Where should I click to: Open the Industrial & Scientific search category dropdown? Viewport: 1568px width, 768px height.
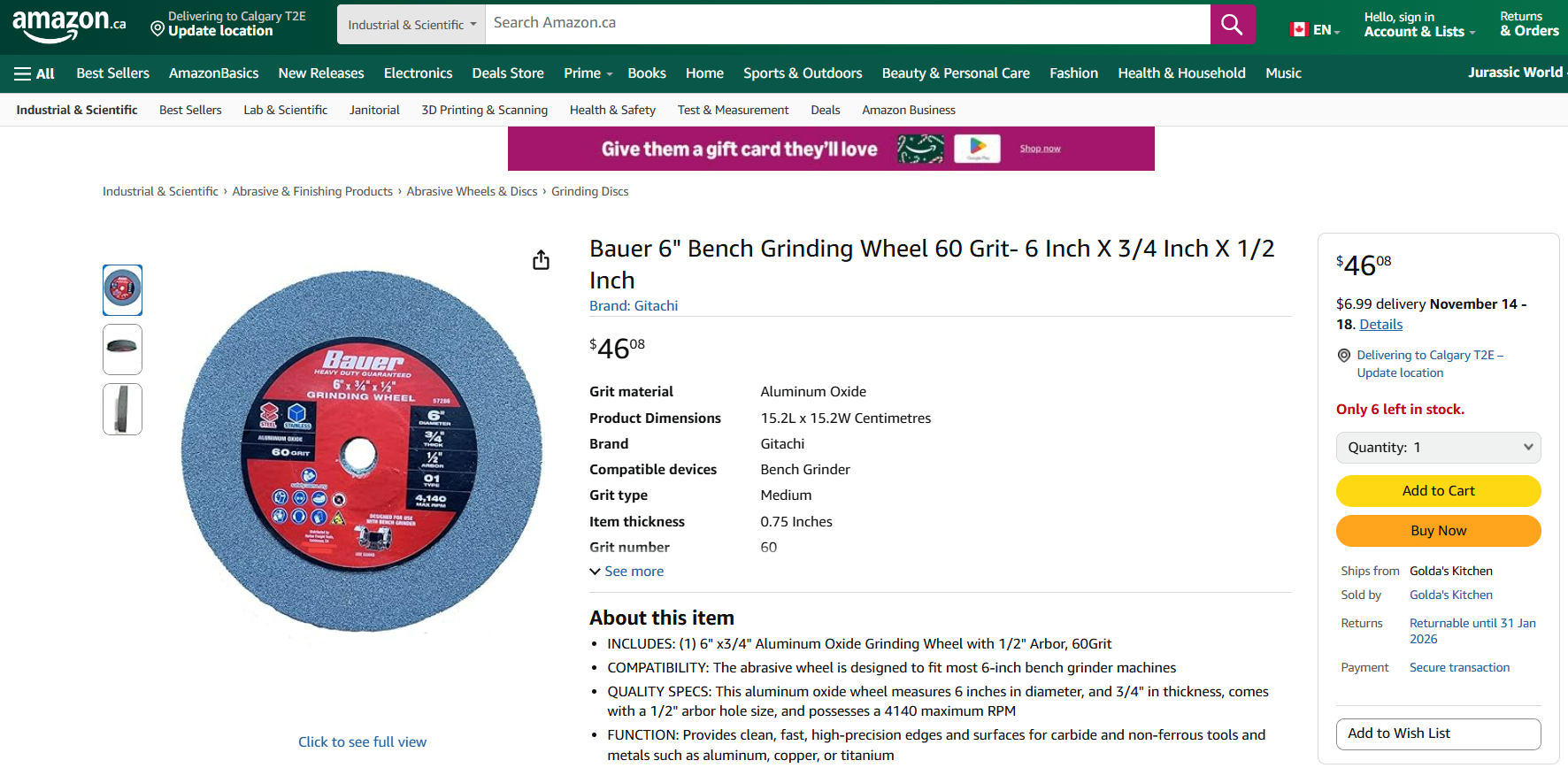point(411,25)
